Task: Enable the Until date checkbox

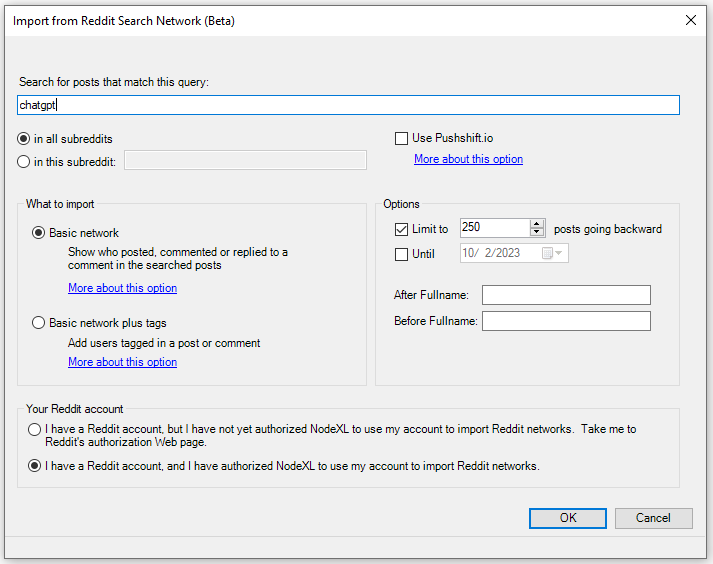Action: pos(401,254)
